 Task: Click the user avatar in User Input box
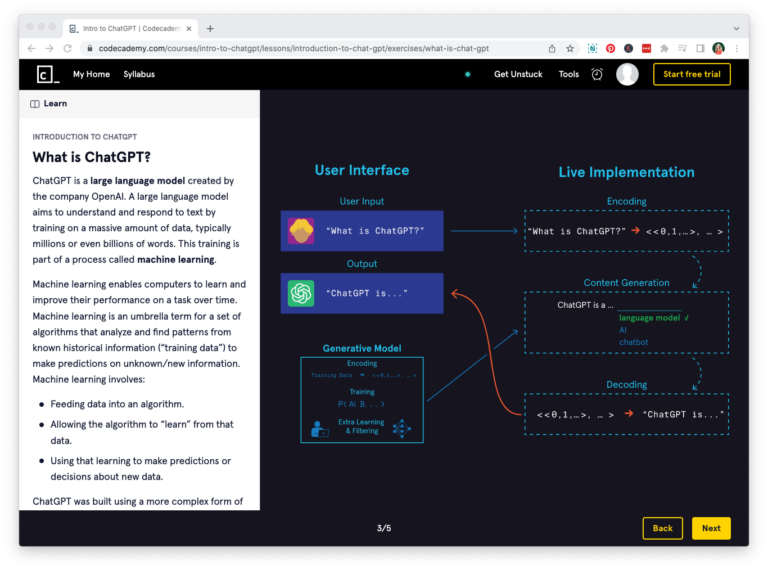pos(301,231)
